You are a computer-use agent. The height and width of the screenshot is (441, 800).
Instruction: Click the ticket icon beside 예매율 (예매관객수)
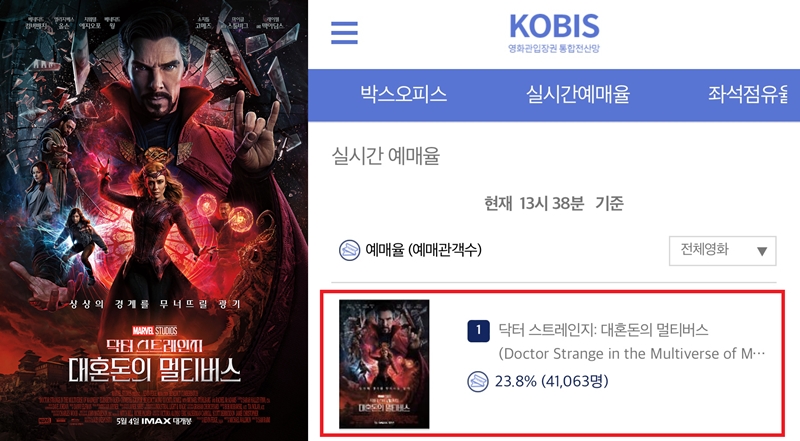tap(349, 250)
